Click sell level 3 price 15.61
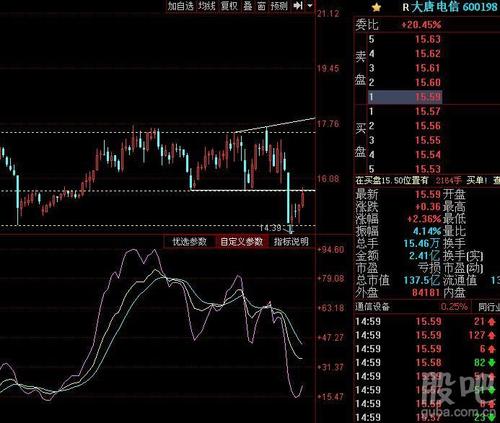 [428, 68]
